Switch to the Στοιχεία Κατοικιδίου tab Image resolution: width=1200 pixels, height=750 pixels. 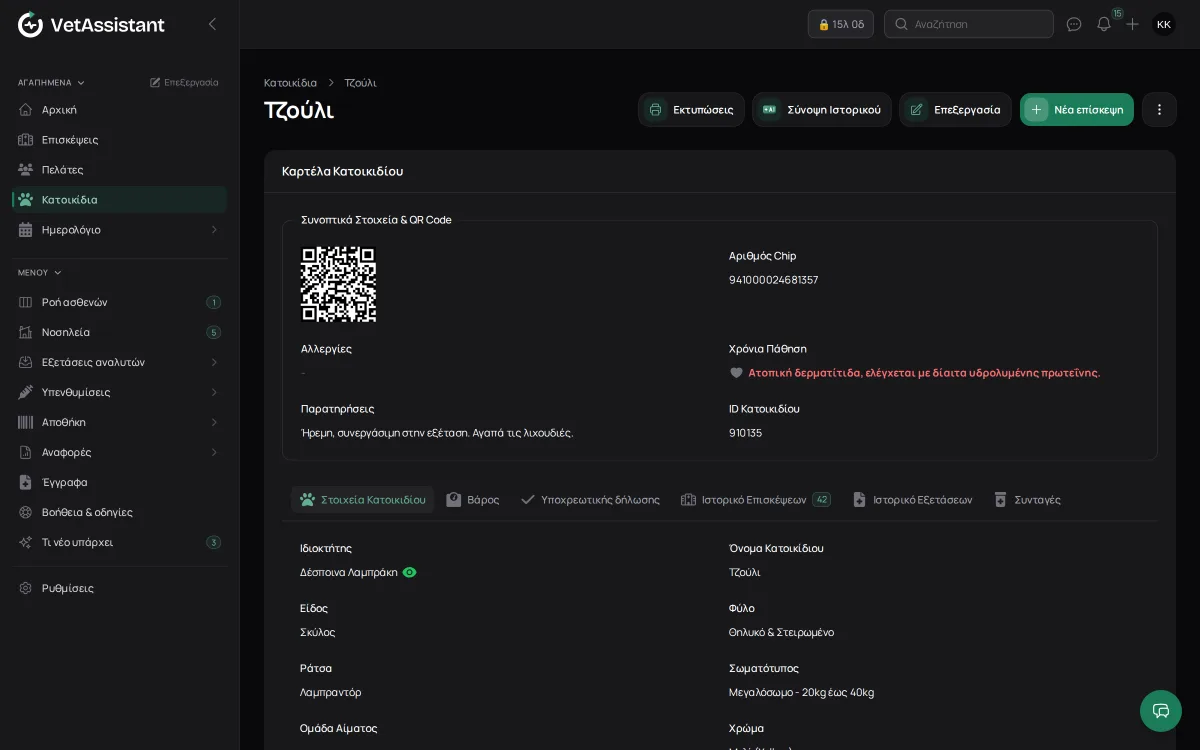click(x=362, y=499)
